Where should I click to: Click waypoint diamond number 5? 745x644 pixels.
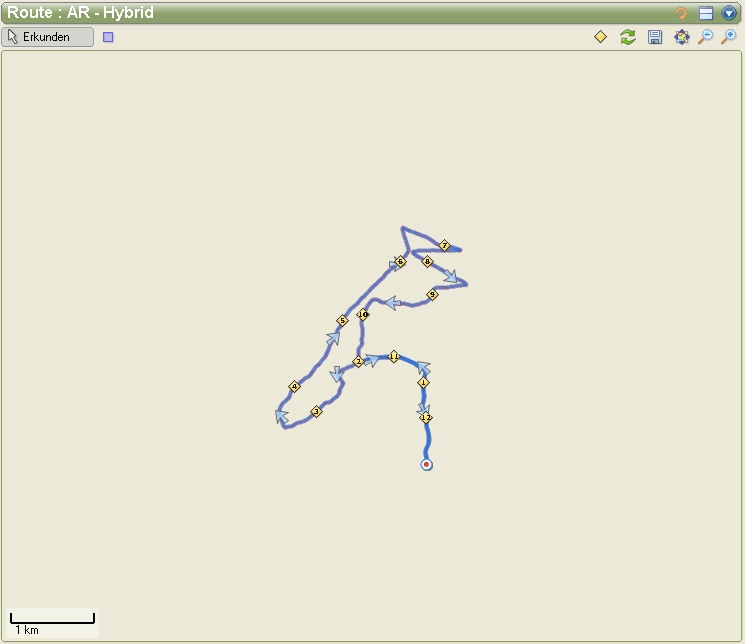342,321
